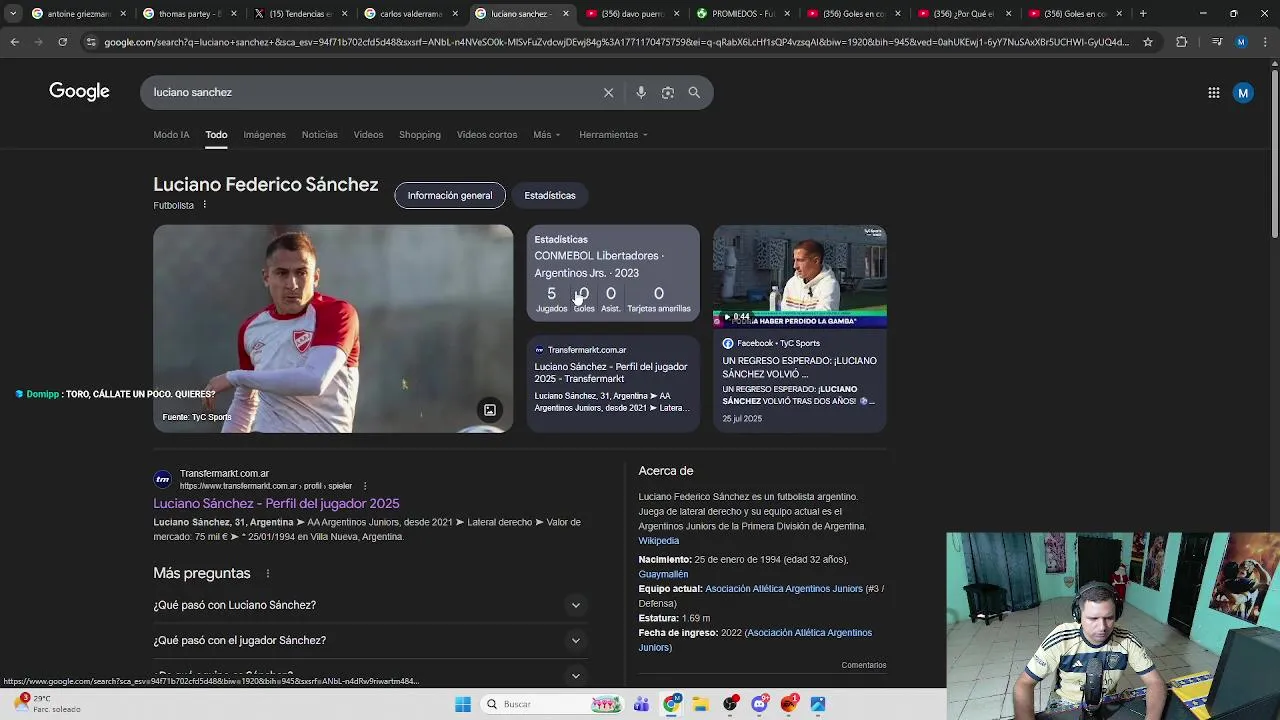Select the Noticias search tab
Viewport: 1280px width, 720px height.
(x=320, y=135)
